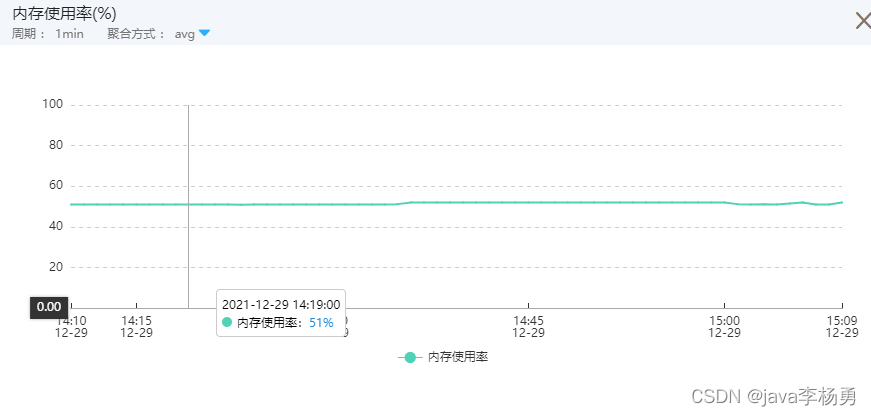Click the 51% value in the tooltip

coord(321,322)
